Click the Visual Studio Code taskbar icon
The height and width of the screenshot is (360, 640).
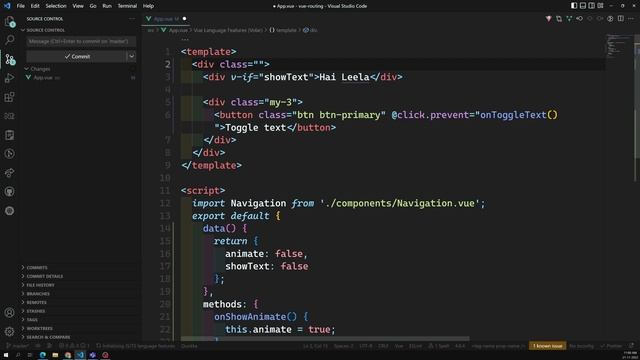(x=80, y=355)
